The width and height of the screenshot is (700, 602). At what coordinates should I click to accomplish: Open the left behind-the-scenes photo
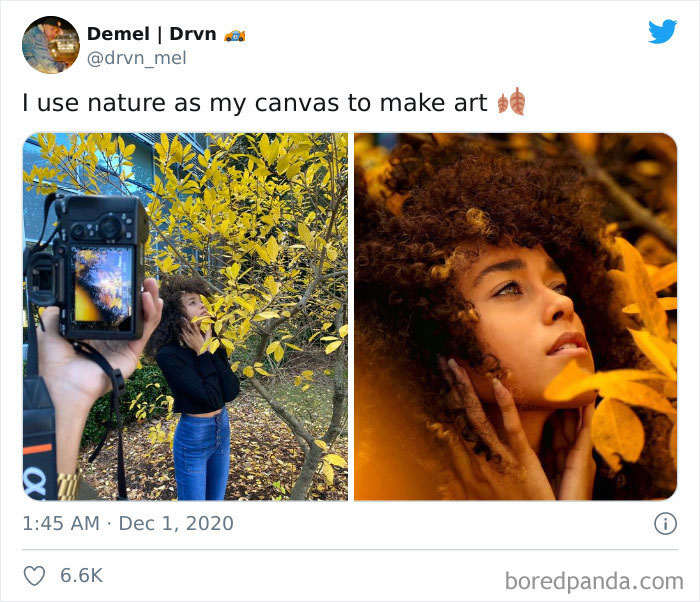point(186,316)
